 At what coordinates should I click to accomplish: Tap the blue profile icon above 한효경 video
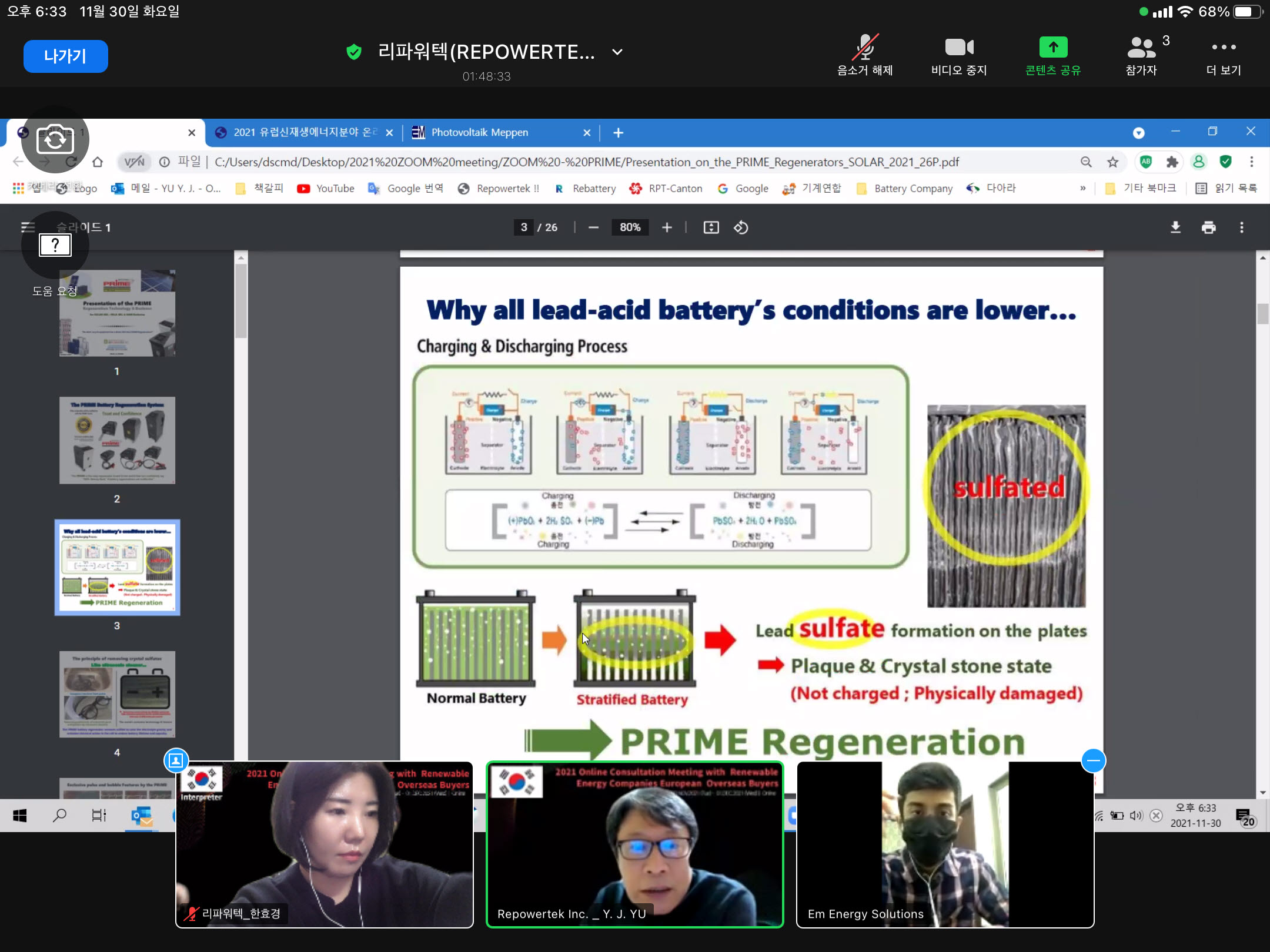(x=176, y=761)
